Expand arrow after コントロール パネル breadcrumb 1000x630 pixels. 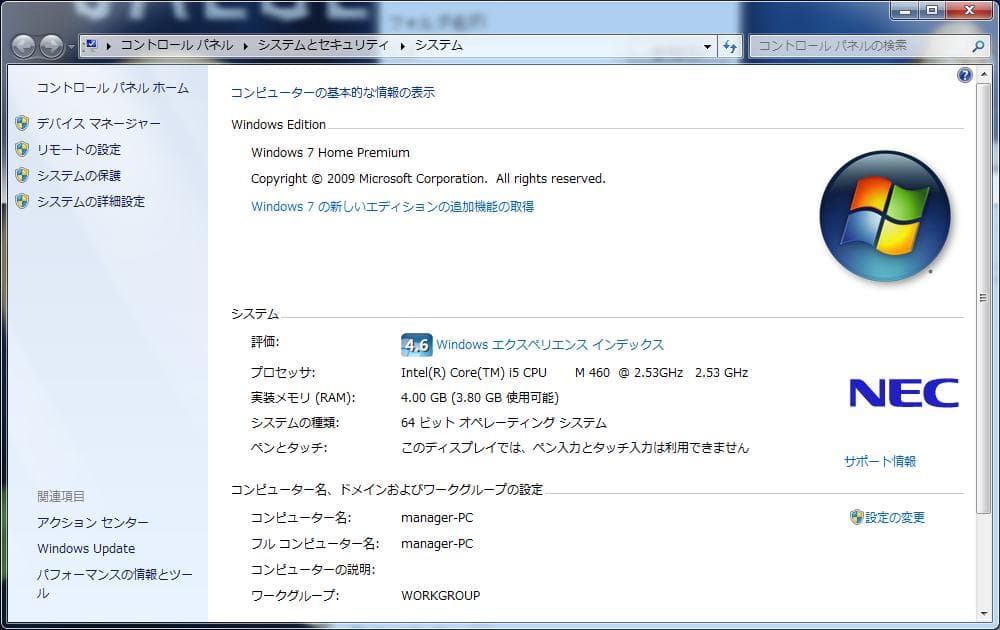tap(246, 46)
